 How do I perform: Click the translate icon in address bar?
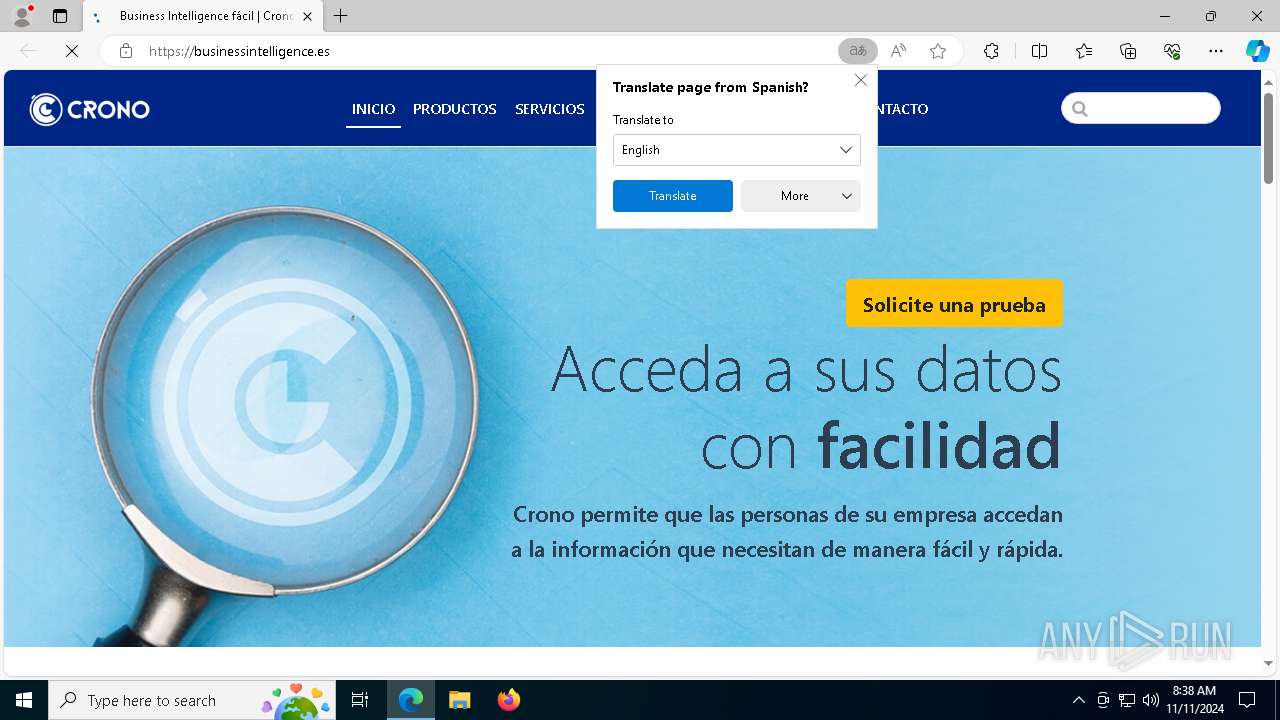coord(858,51)
